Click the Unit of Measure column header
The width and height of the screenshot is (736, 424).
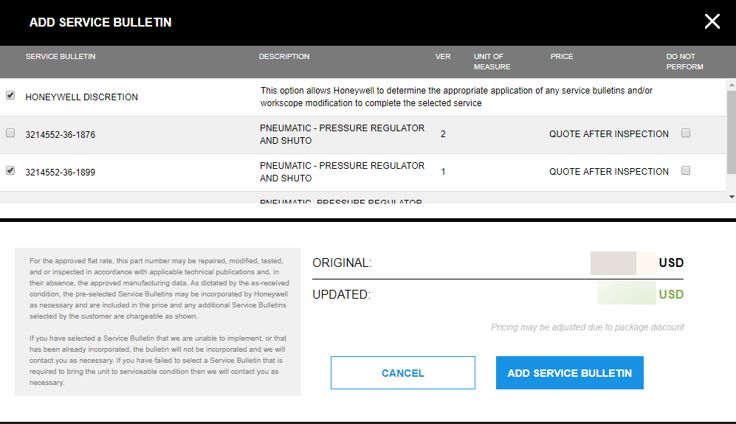pyautogui.click(x=492, y=62)
